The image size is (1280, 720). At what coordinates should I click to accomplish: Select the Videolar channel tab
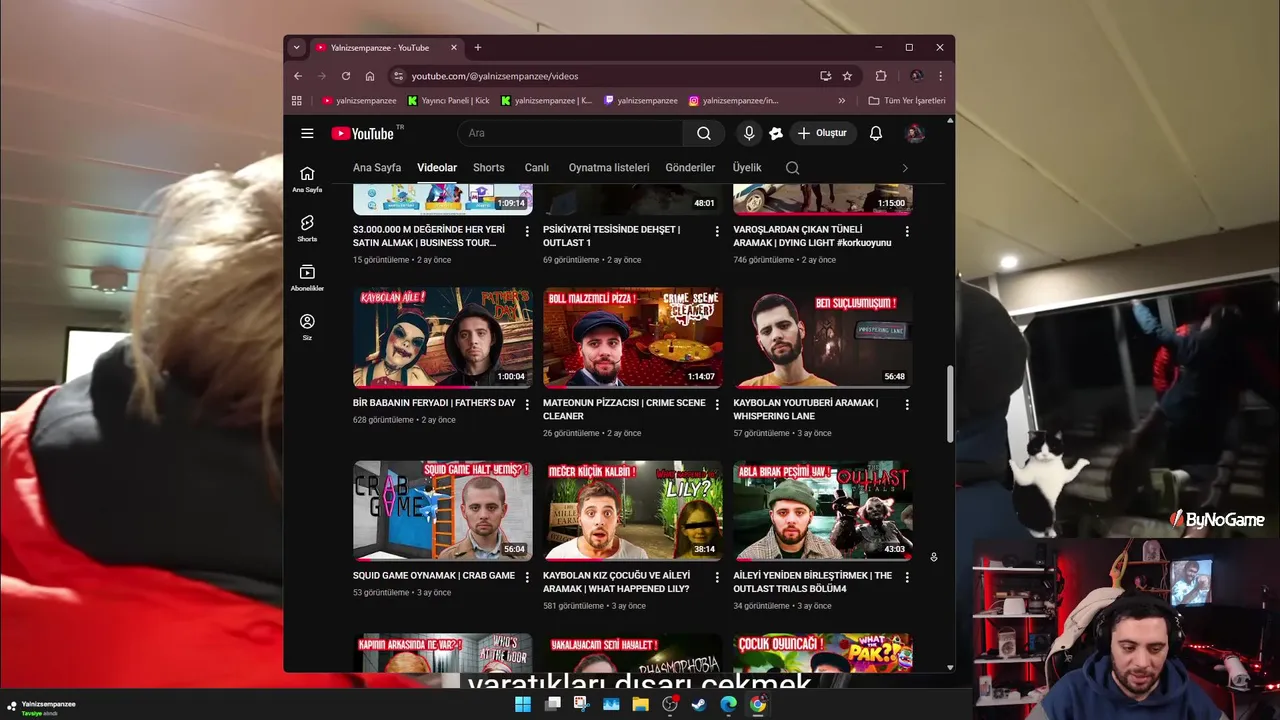click(x=437, y=168)
